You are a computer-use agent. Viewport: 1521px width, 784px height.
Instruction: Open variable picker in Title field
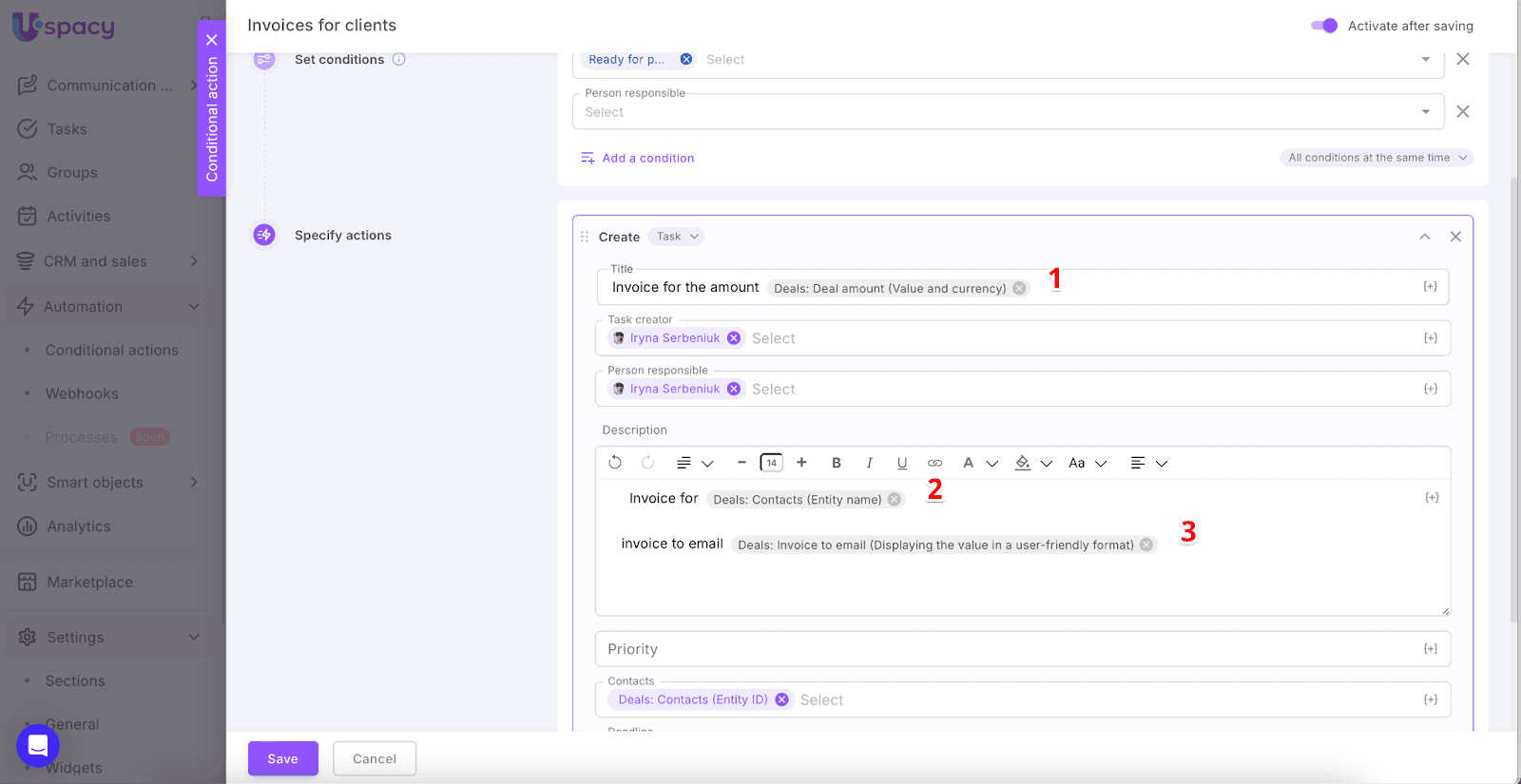click(x=1430, y=287)
